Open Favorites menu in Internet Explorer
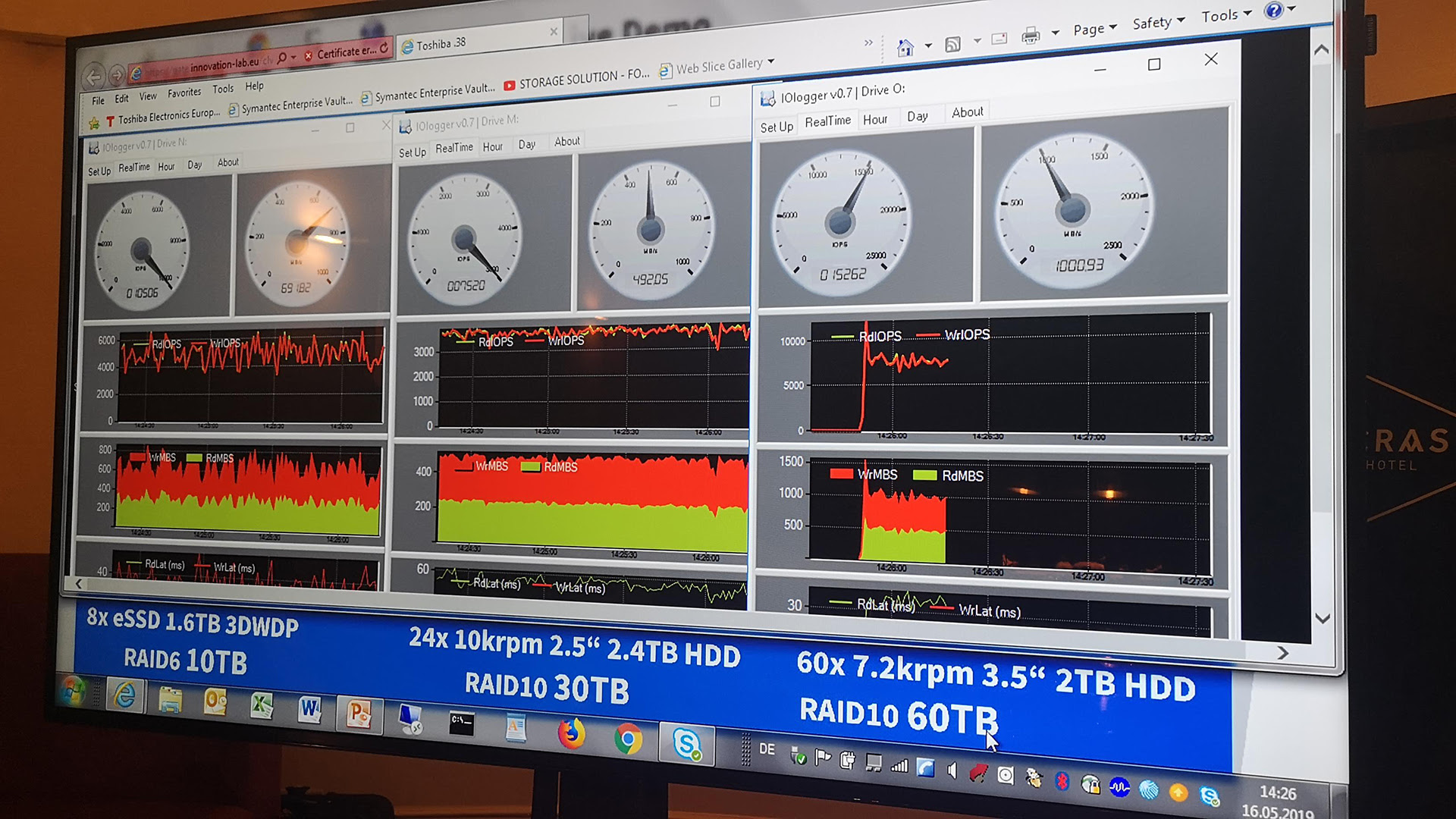This screenshot has width=1456, height=819. 184,93
